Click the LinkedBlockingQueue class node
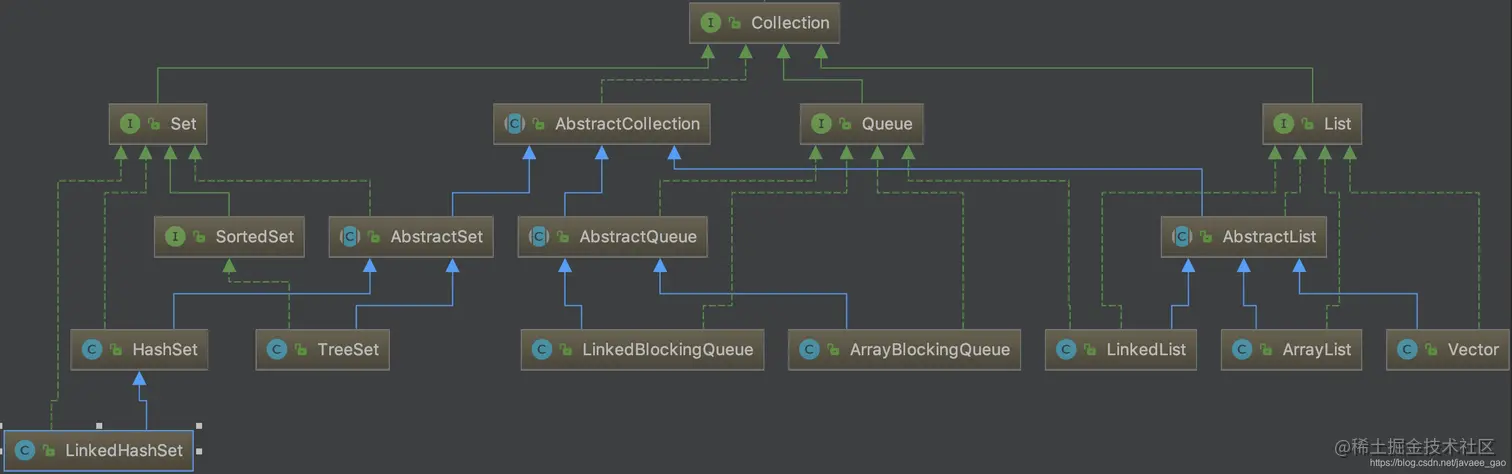This screenshot has height=474, width=1512. pos(642,350)
